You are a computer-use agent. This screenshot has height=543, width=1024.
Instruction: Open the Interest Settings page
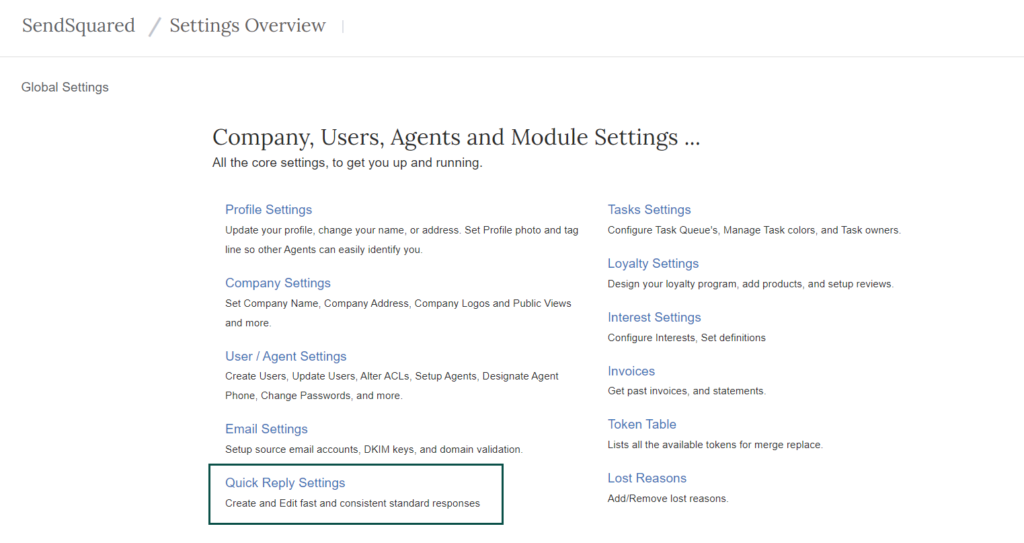pyautogui.click(x=654, y=317)
